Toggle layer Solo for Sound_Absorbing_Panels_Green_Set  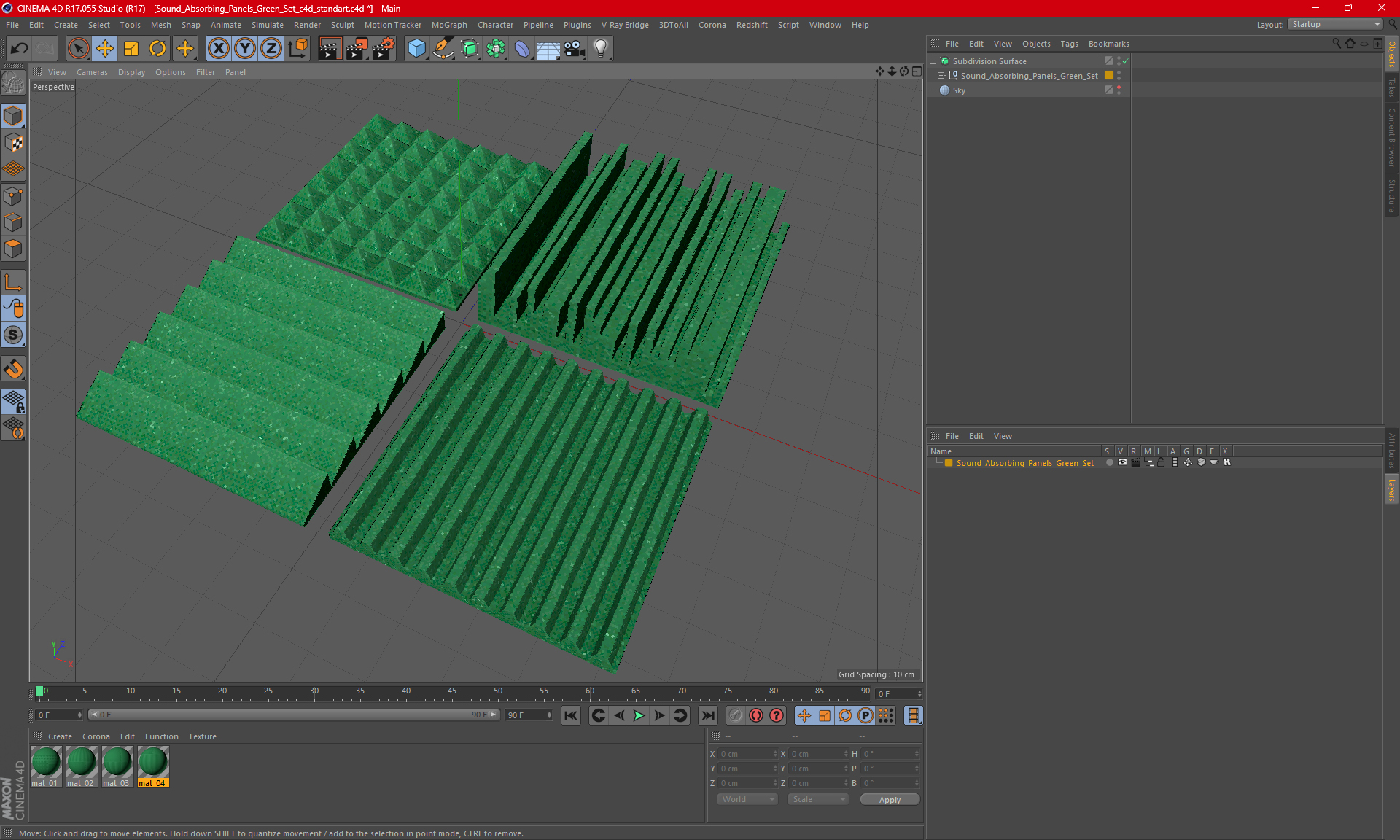tap(1109, 462)
